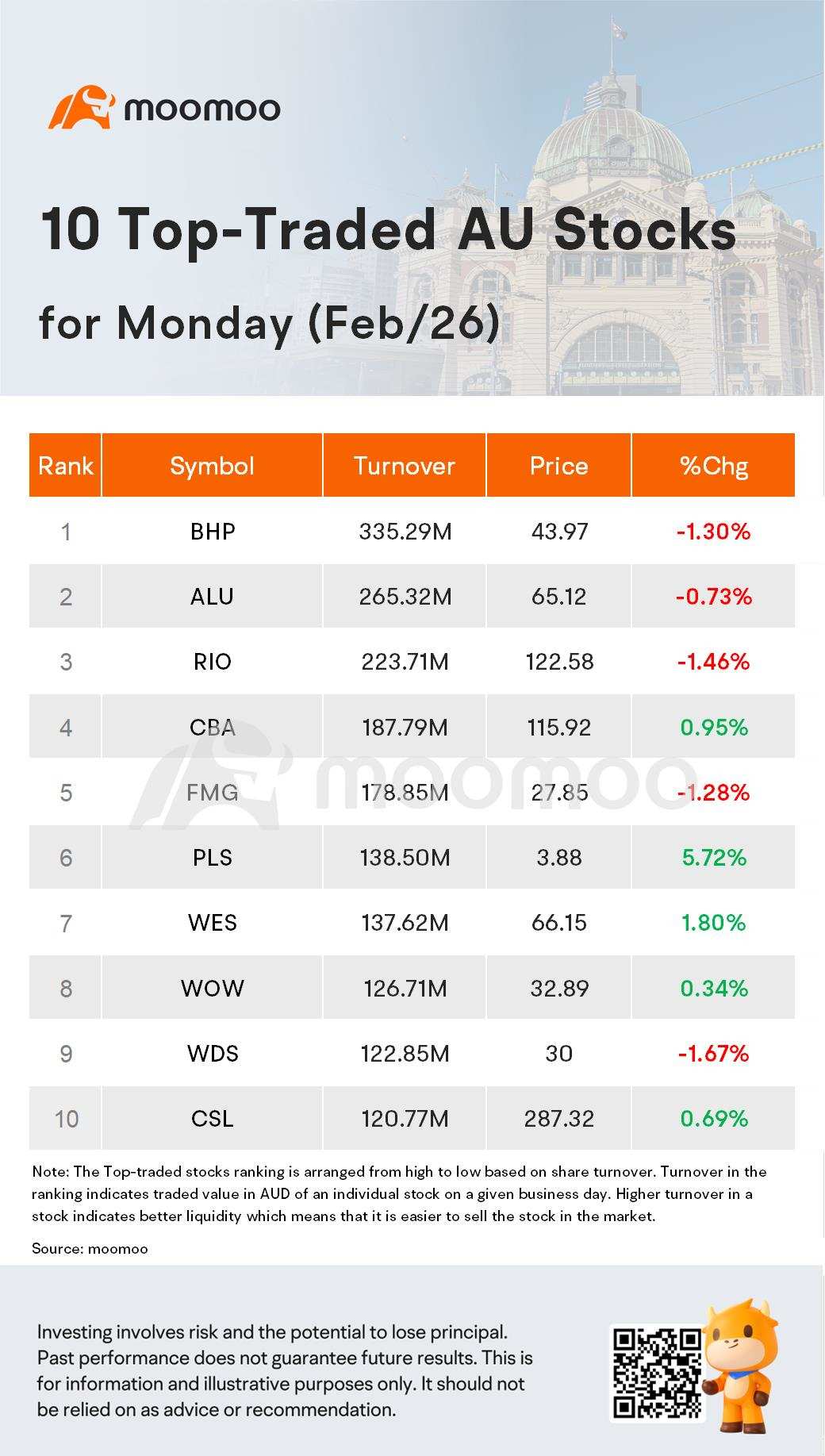
Task: Select the PLS stock symbol
Action: coord(212,858)
